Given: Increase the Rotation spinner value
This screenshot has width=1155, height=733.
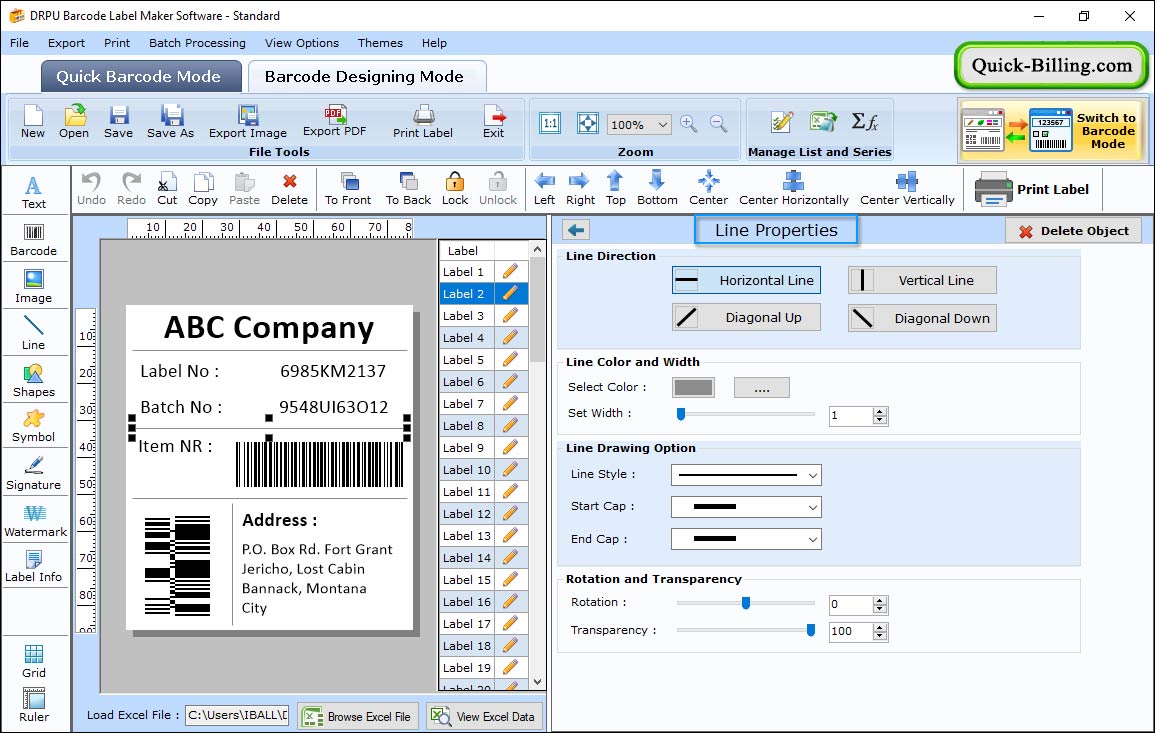Looking at the screenshot, I should (x=880, y=600).
